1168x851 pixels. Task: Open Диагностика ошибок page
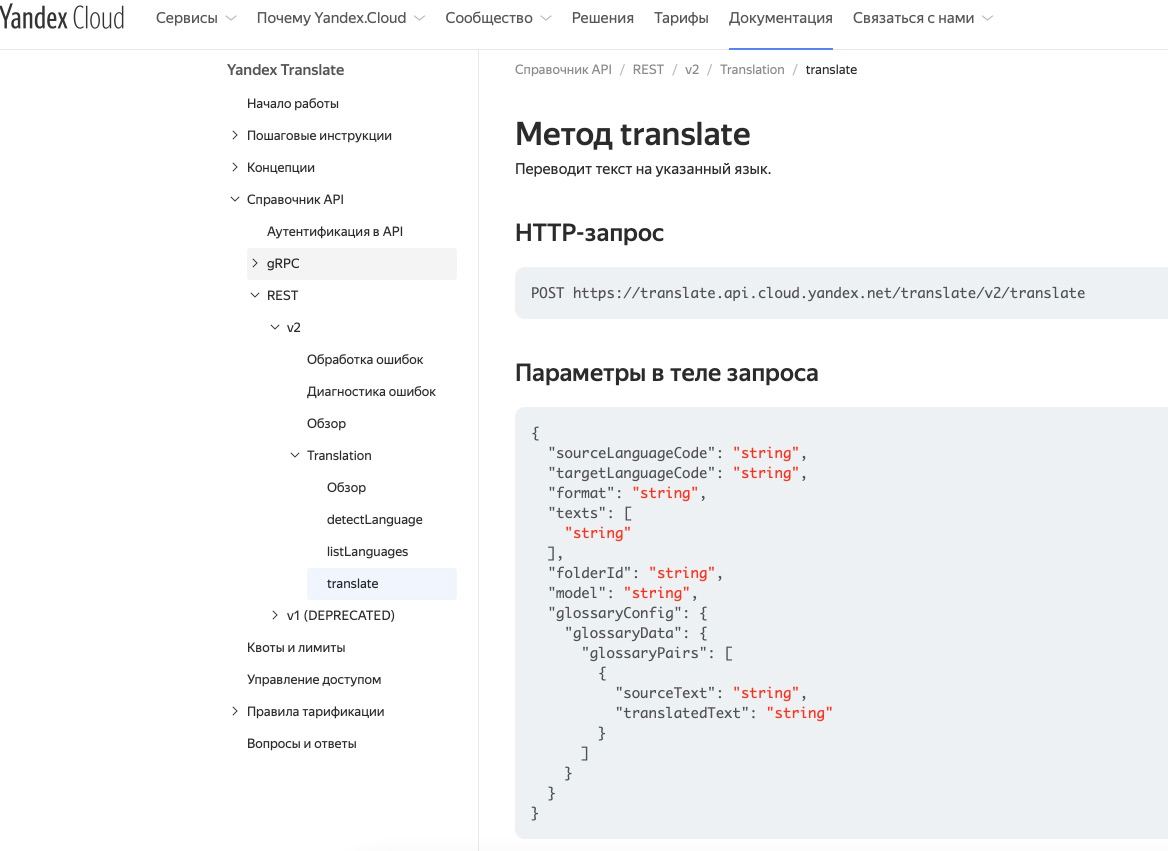(371, 391)
